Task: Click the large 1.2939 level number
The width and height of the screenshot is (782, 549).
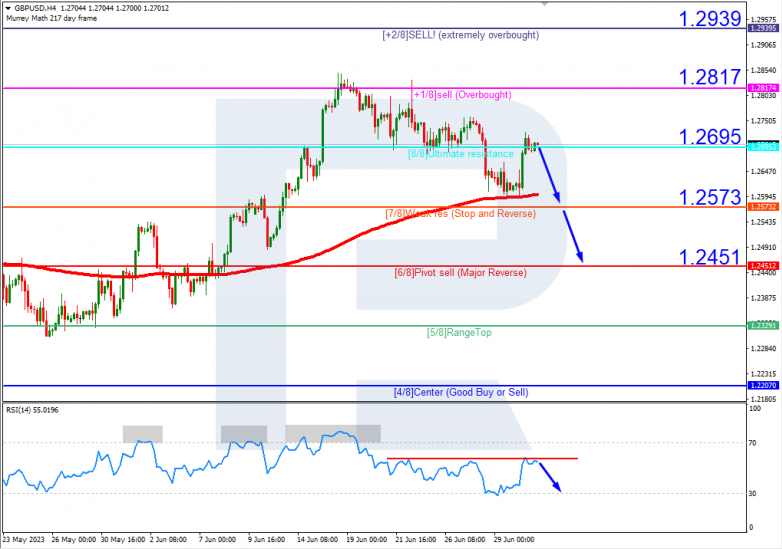Action: click(x=710, y=19)
